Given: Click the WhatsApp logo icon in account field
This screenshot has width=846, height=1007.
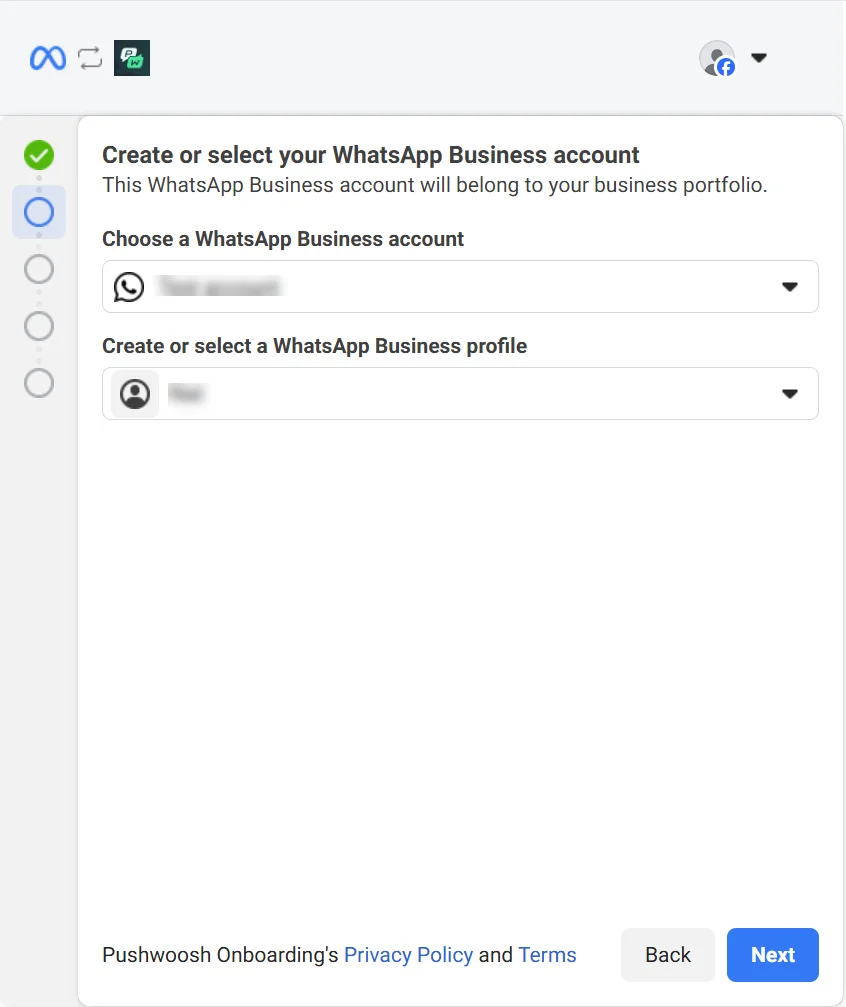Looking at the screenshot, I should click(129, 287).
